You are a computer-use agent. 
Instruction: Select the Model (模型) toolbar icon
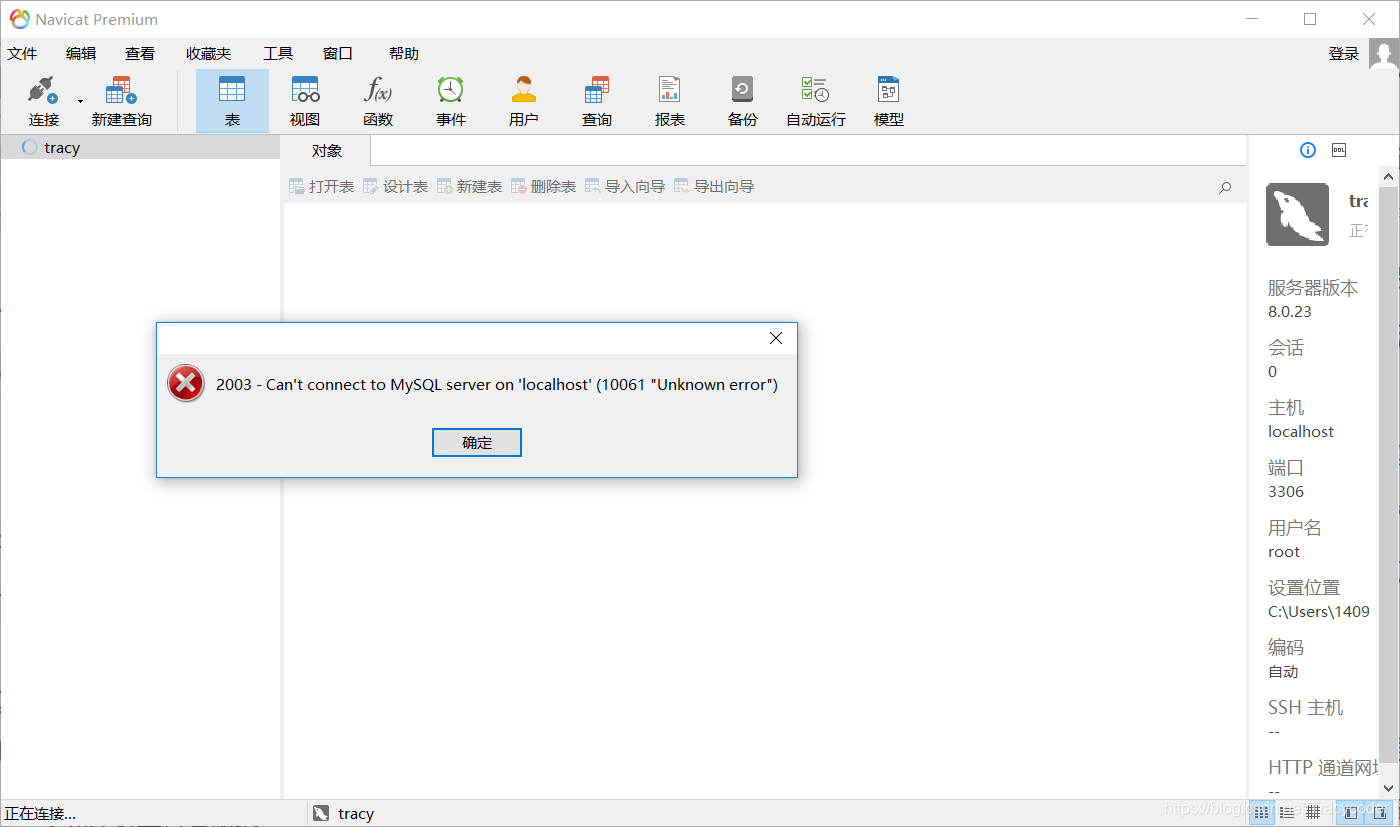click(889, 101)
